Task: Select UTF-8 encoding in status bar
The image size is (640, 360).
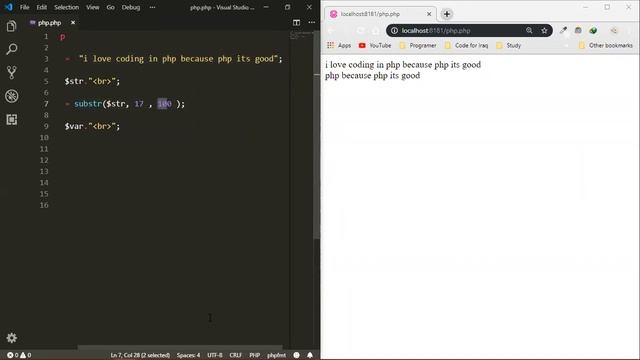Action: coord(215,355)
